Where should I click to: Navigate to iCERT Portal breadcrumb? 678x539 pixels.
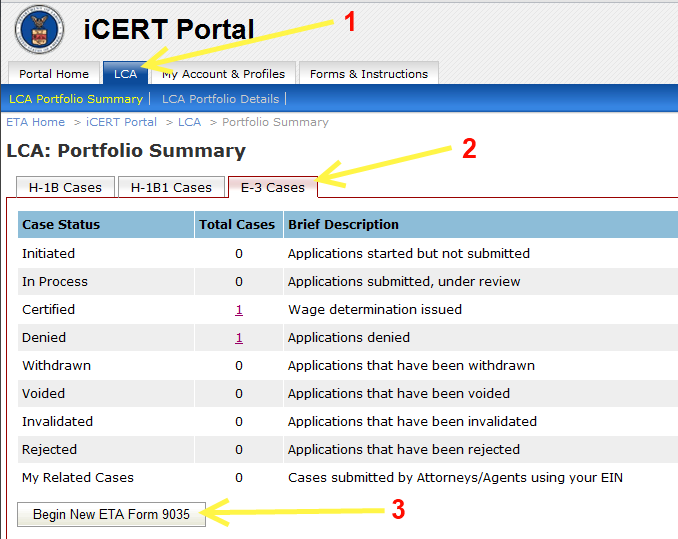(x=121, y=122)
